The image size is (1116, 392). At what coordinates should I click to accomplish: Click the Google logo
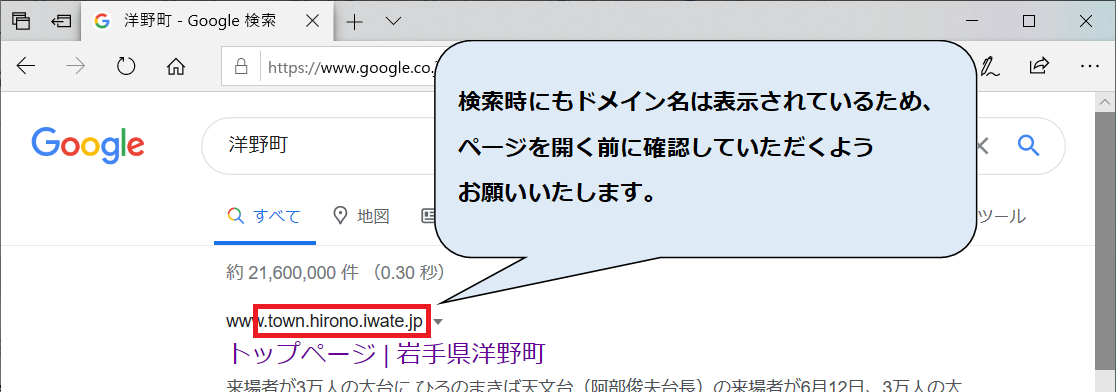[88, 146]
